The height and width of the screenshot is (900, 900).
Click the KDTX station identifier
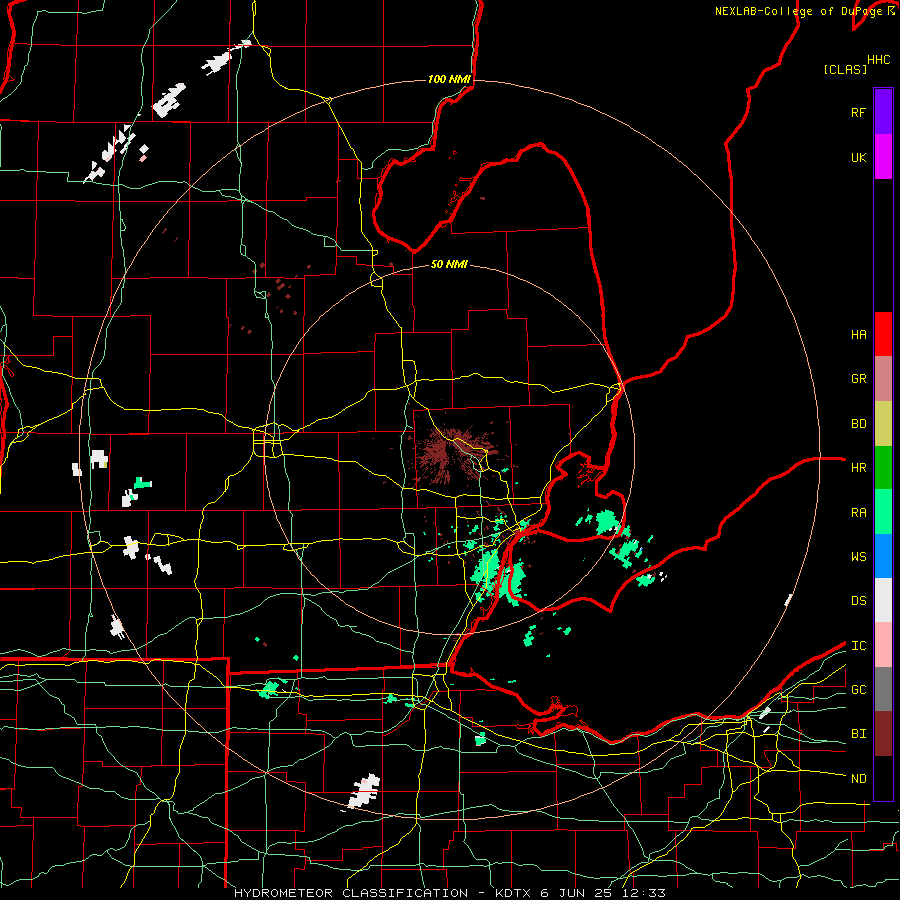pyautogui.click(x=514, y=893)
